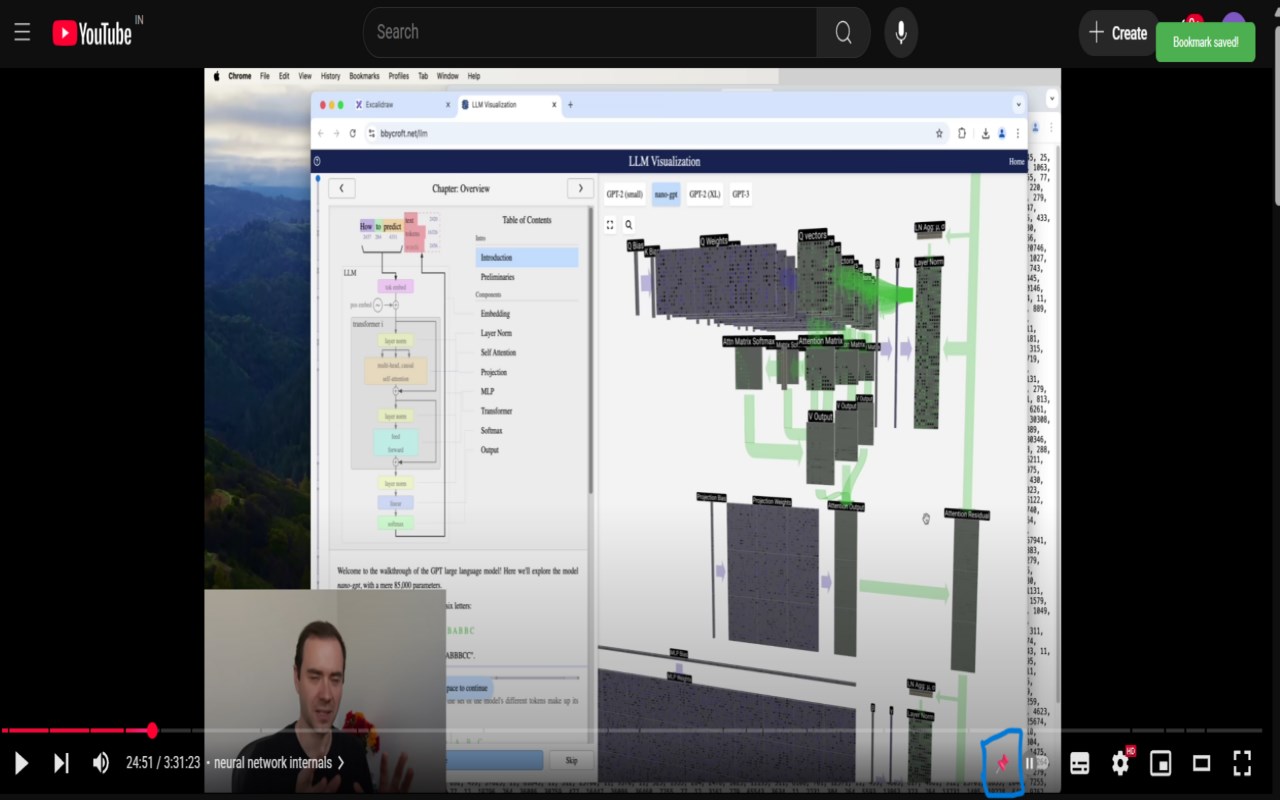Image resolution: width=1280 pixels, height=800 pixels.
Task: Open Preliminaries in the Table of Contents
Action: click(497, 277)
